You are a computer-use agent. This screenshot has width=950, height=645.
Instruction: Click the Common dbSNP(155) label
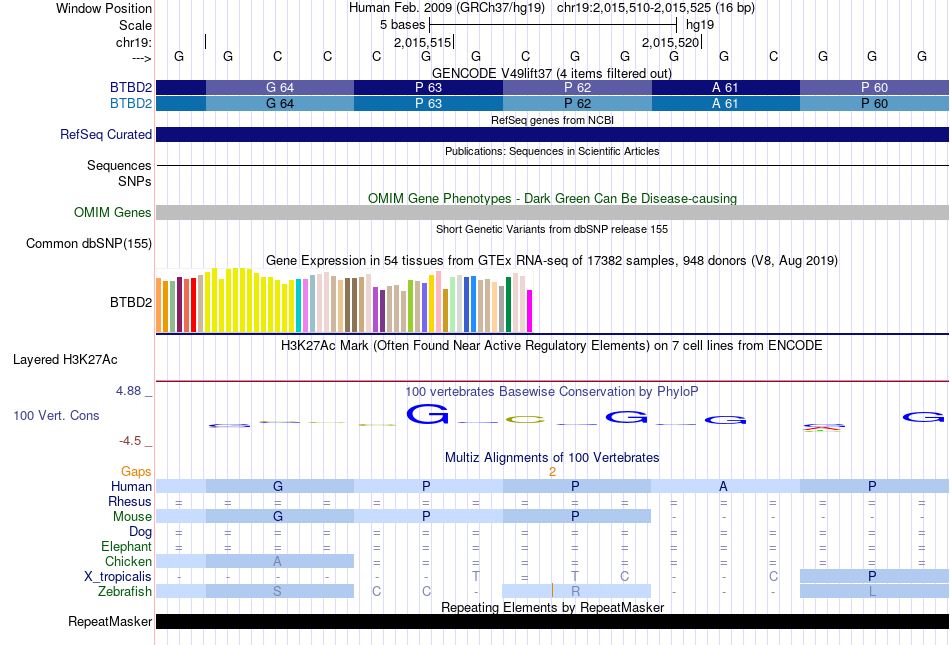(88, 243)
